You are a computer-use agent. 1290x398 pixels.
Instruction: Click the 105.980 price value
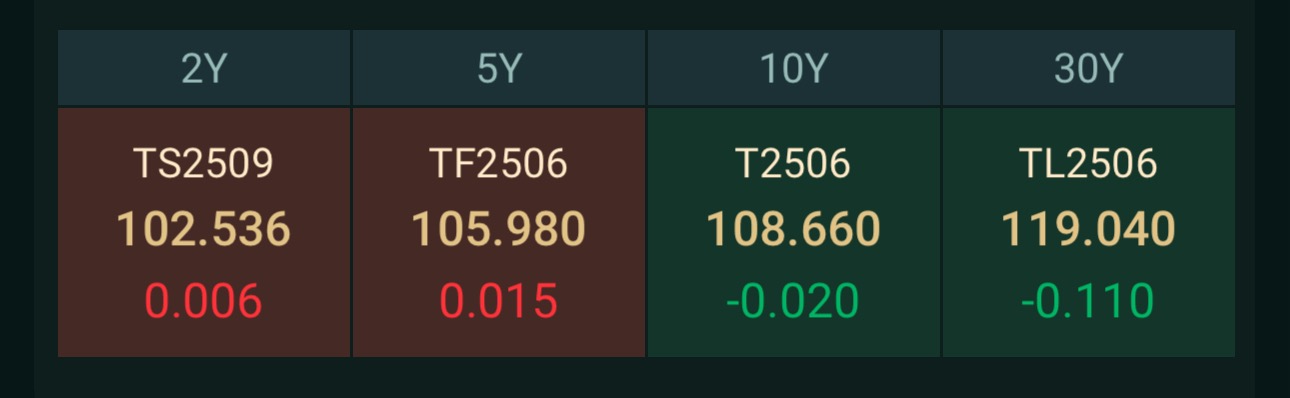(x=499, y=230)
